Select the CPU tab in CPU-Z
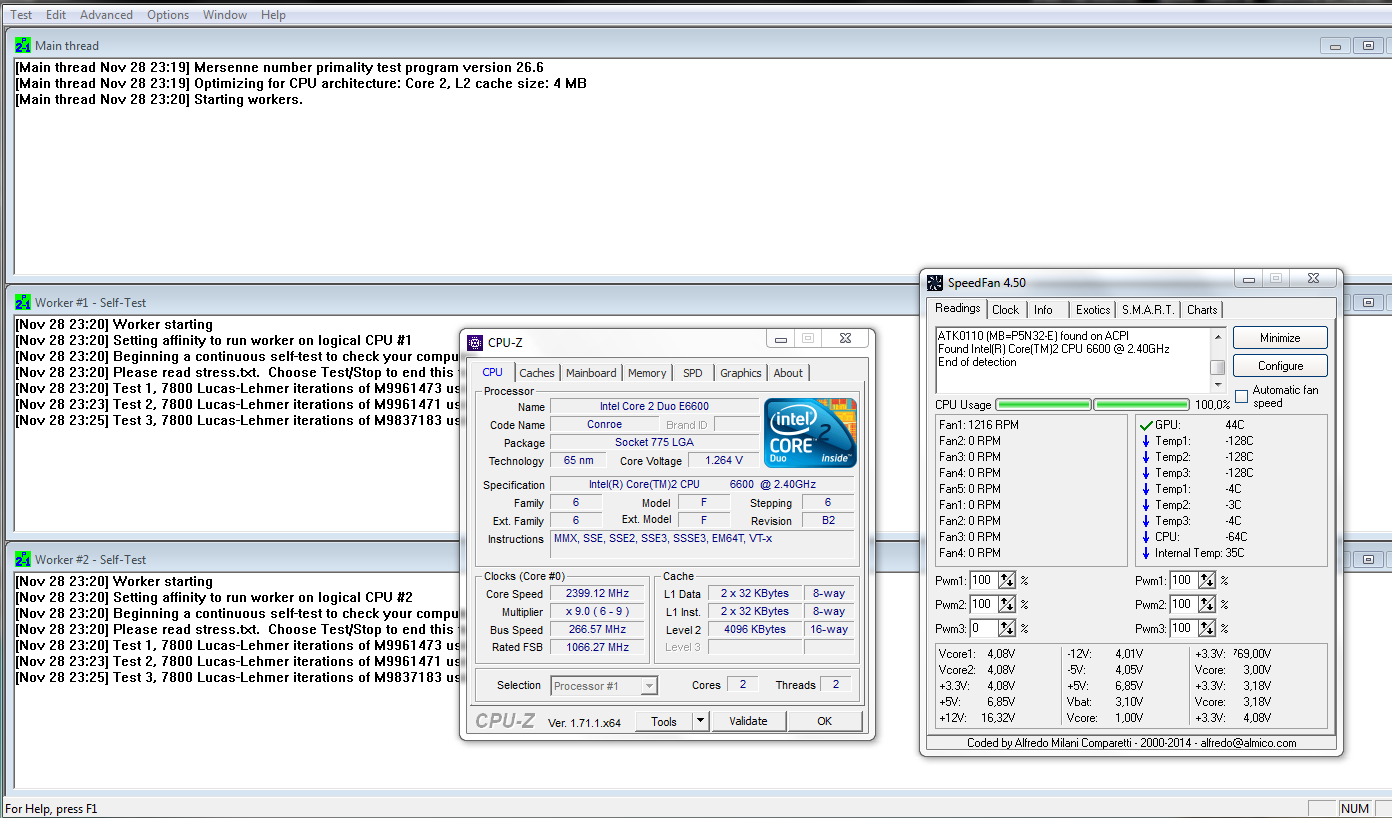1392x818 pixels. point(493,372)
